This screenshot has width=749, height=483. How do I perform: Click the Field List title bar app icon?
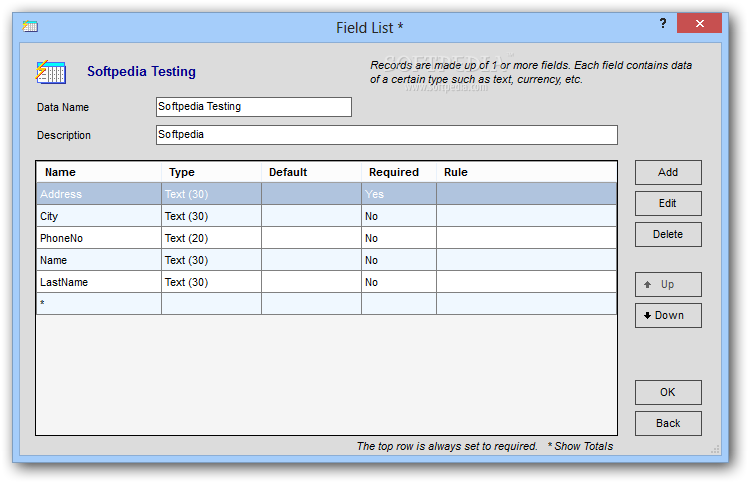pyautogui.click(x=30, y=26)
